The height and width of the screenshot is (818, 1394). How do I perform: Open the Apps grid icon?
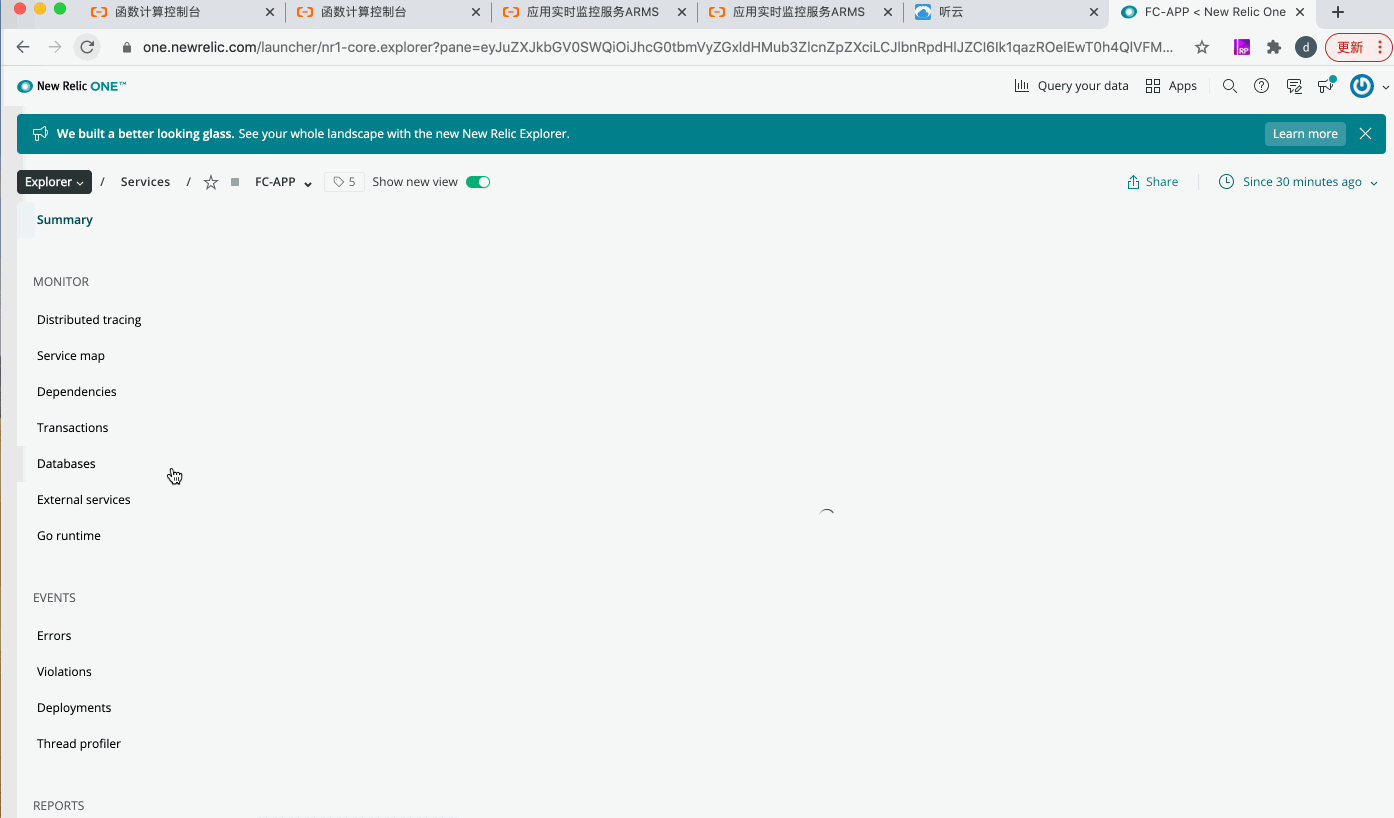click(x=1153, y=86)
